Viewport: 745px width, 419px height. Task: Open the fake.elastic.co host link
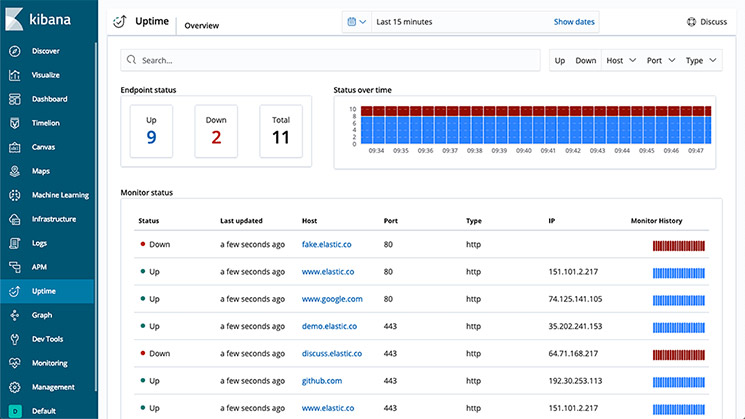pyautogui.click(x=326, y=244)
